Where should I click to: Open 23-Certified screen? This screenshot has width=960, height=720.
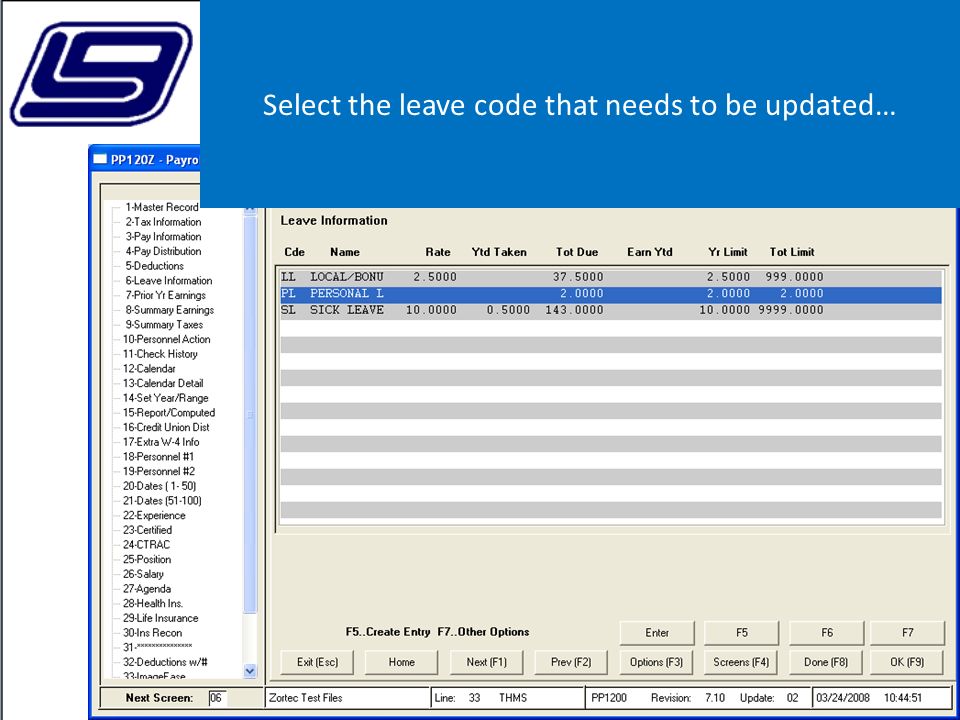(x=147, y=531)
